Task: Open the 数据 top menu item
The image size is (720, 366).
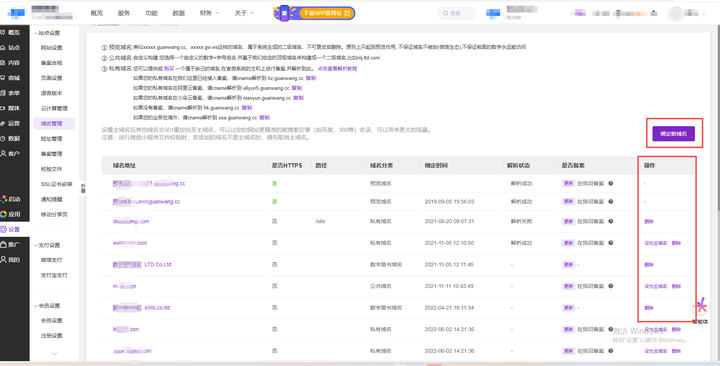Action: (x=179, y=13)
